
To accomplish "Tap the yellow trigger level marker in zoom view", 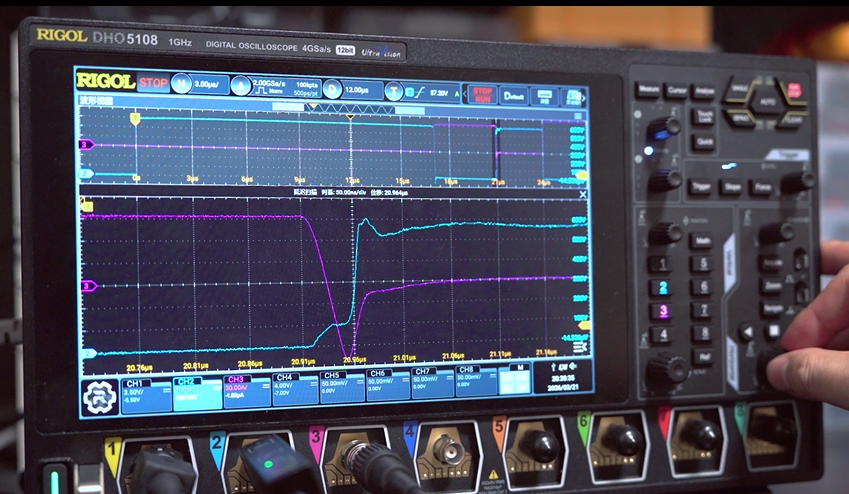I will tap(584, 326).
